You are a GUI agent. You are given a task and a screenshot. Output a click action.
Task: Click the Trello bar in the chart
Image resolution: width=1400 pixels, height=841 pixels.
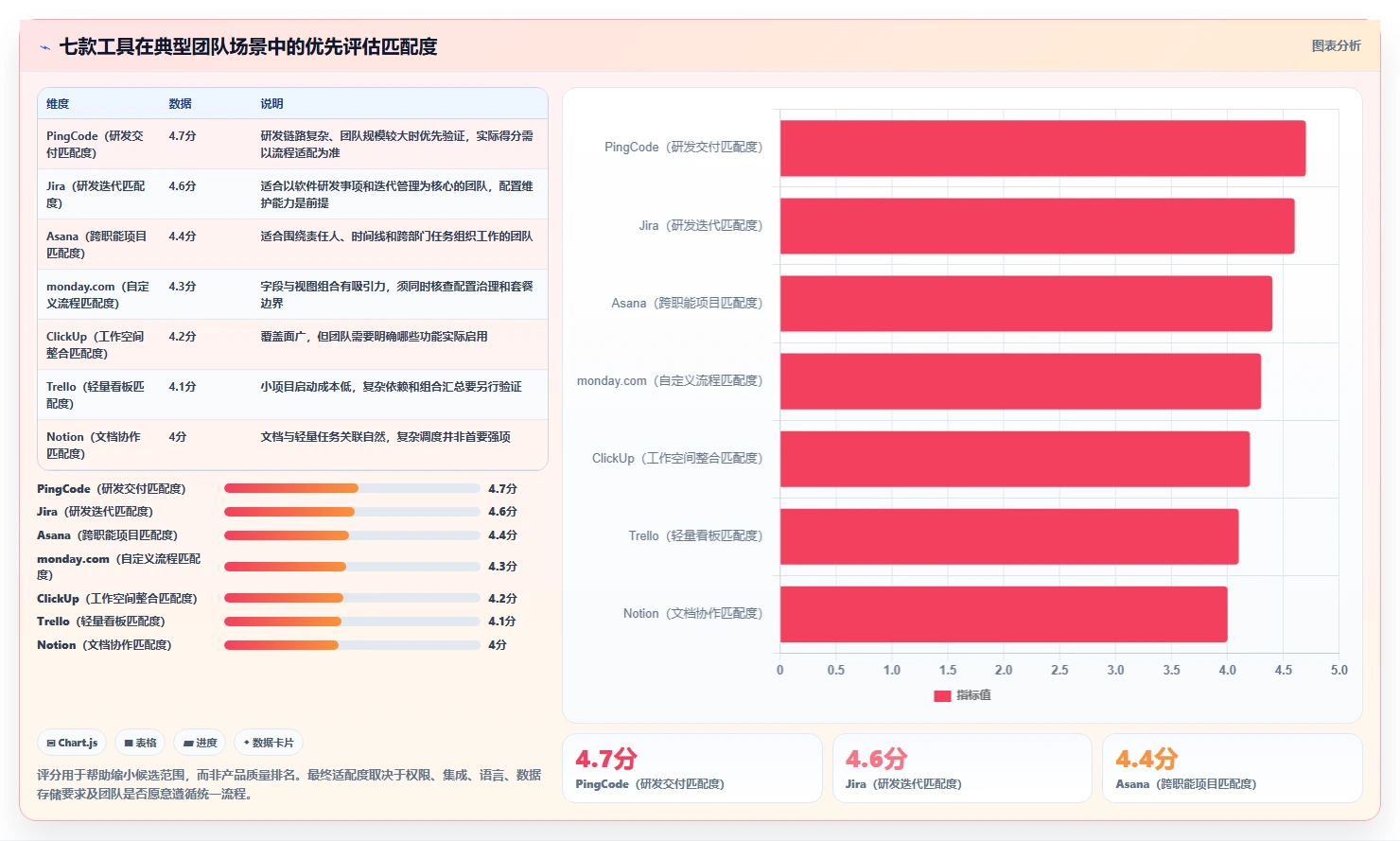(x=1008, y=536)
